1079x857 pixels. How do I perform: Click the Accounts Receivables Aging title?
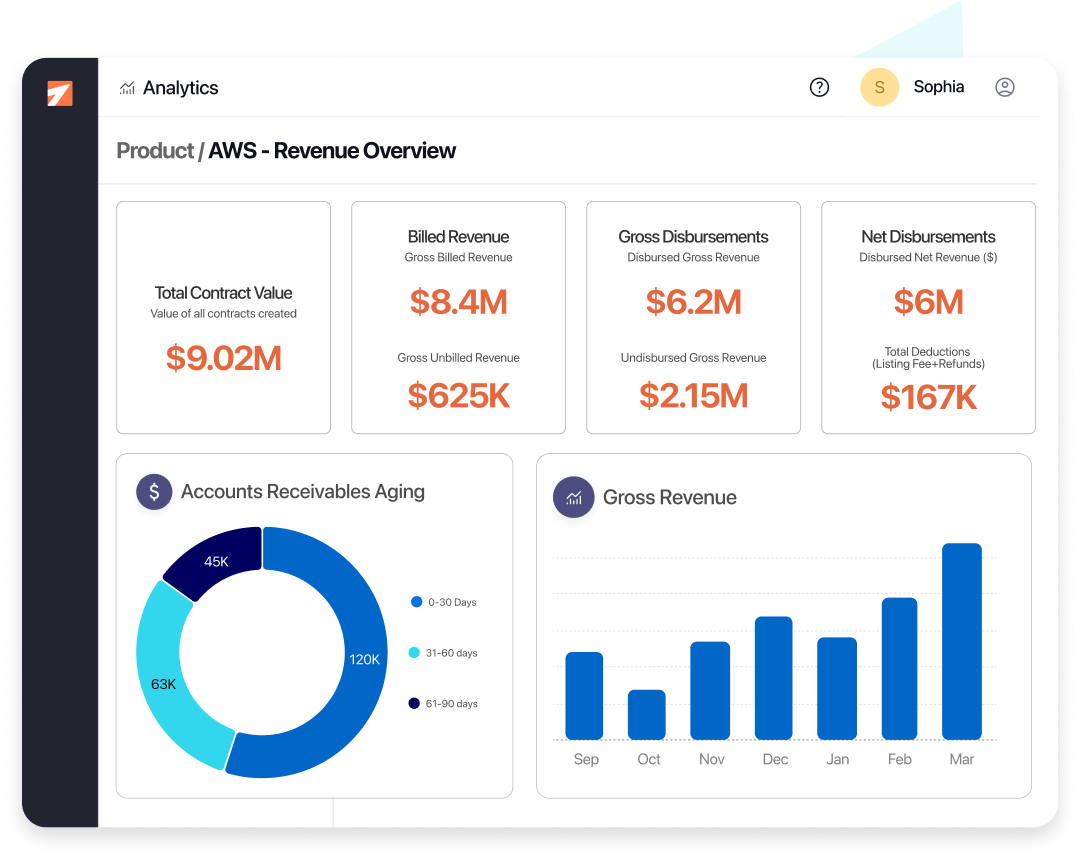click(x=303, y=491)
